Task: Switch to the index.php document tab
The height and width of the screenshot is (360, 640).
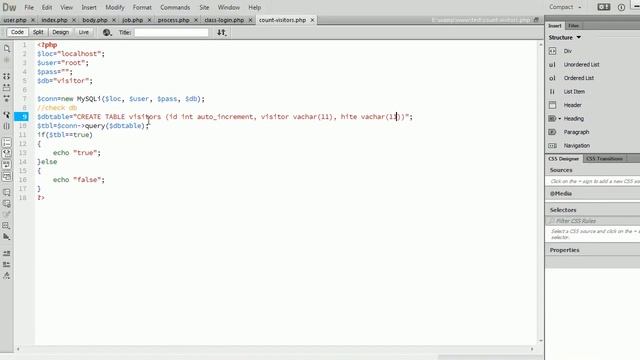Action: [54, 20]
